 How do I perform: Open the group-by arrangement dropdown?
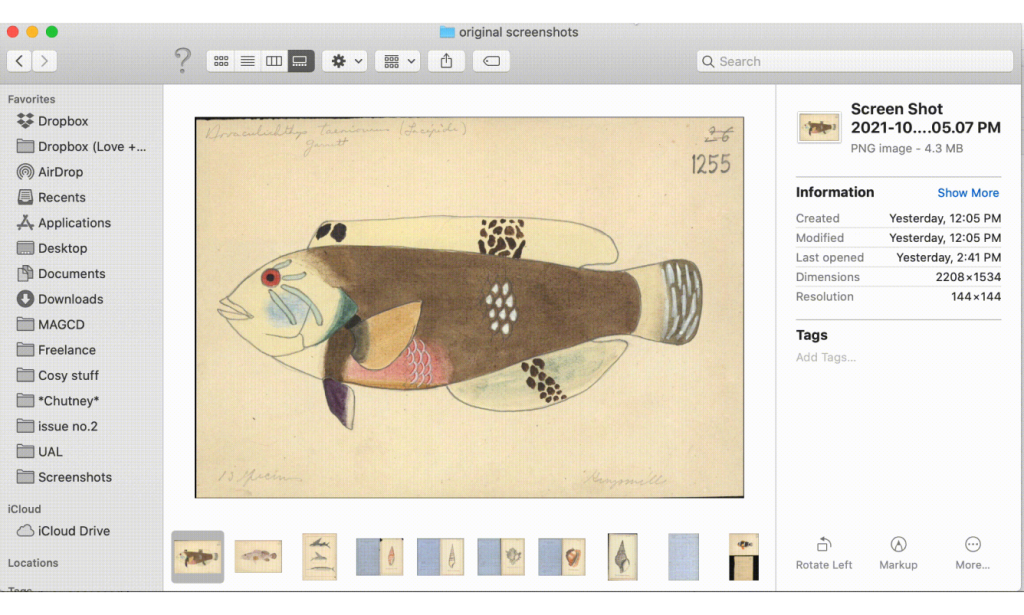pos(398,61)
